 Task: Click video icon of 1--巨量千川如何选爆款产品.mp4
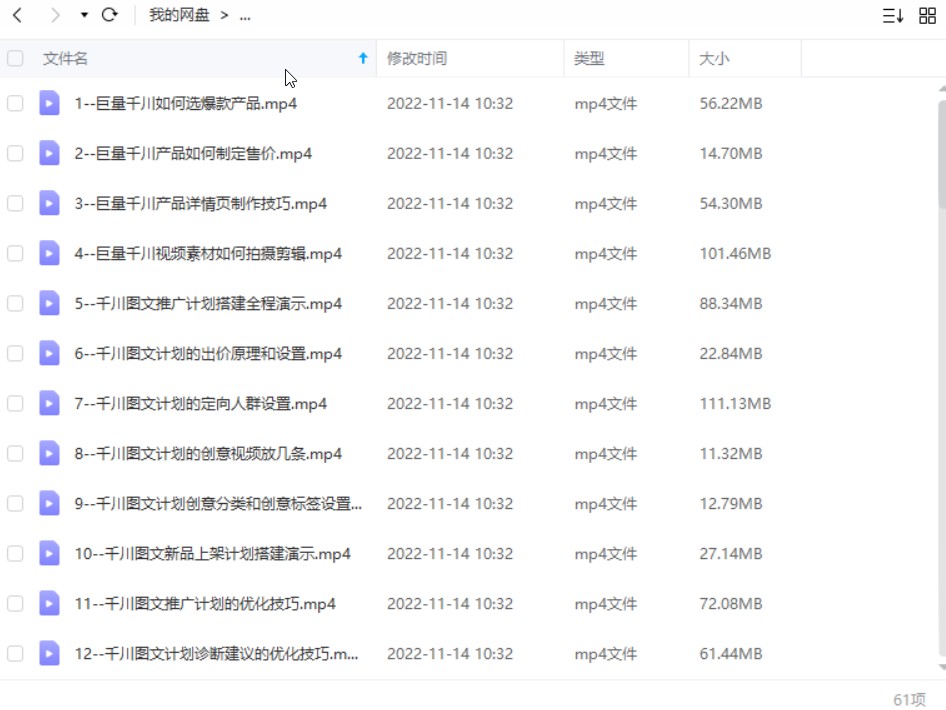click(x=49, y=103)
